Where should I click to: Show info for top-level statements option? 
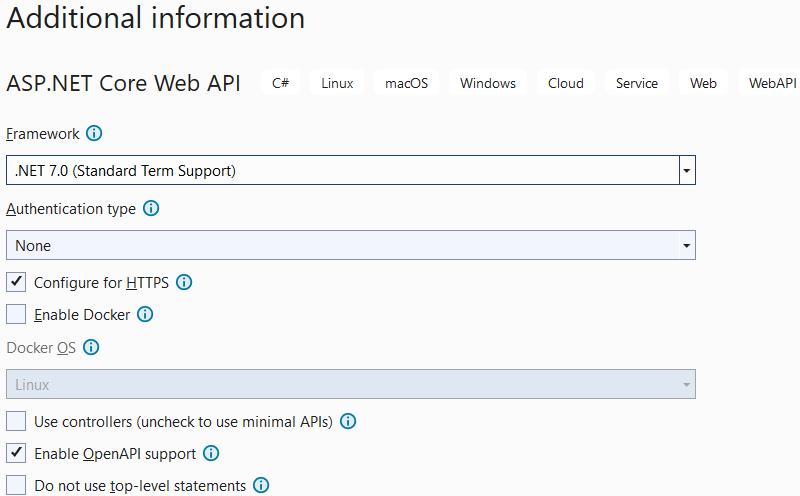point(261,485)
